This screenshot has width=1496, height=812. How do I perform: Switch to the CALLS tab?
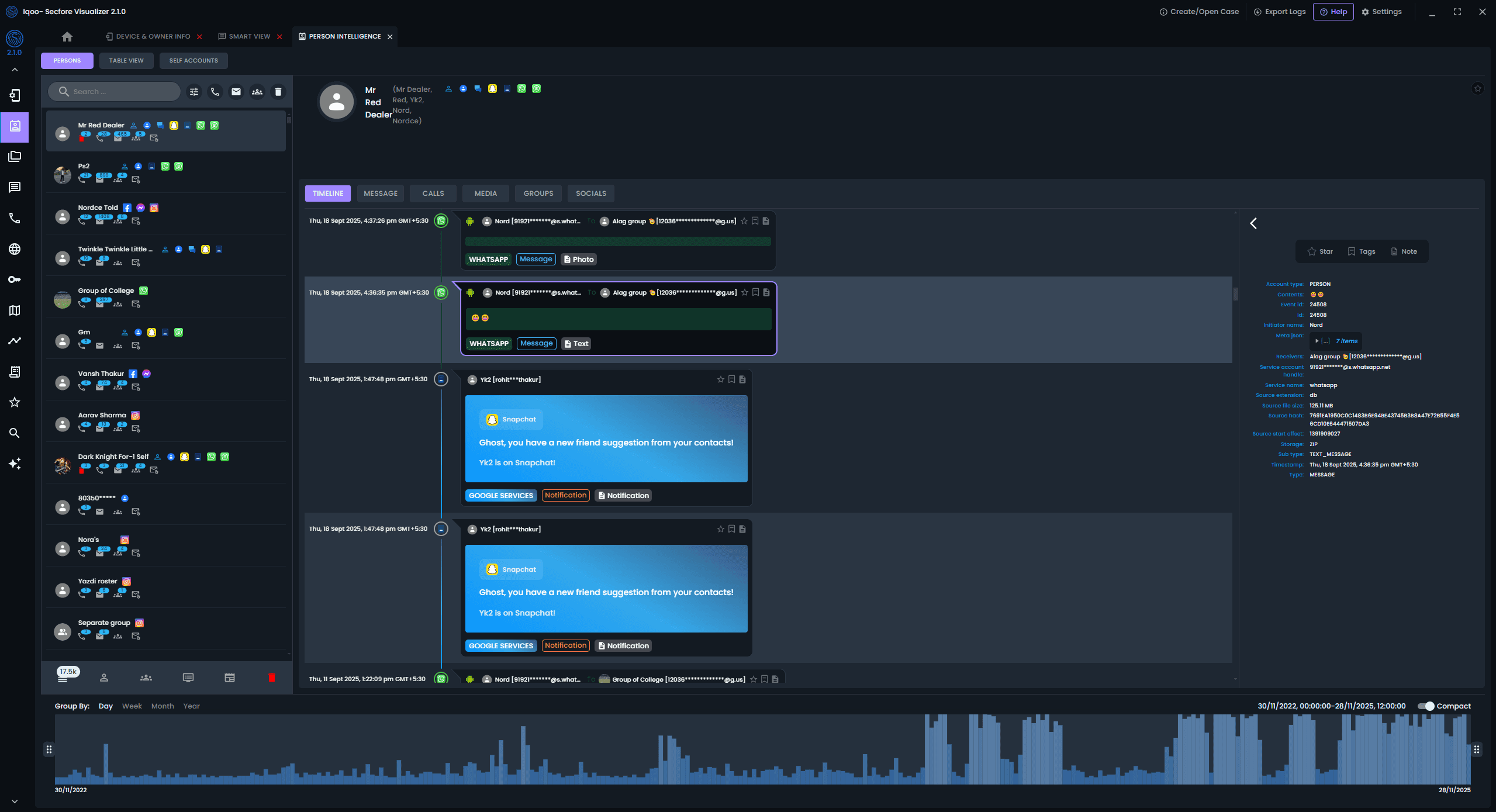point(433,194)
